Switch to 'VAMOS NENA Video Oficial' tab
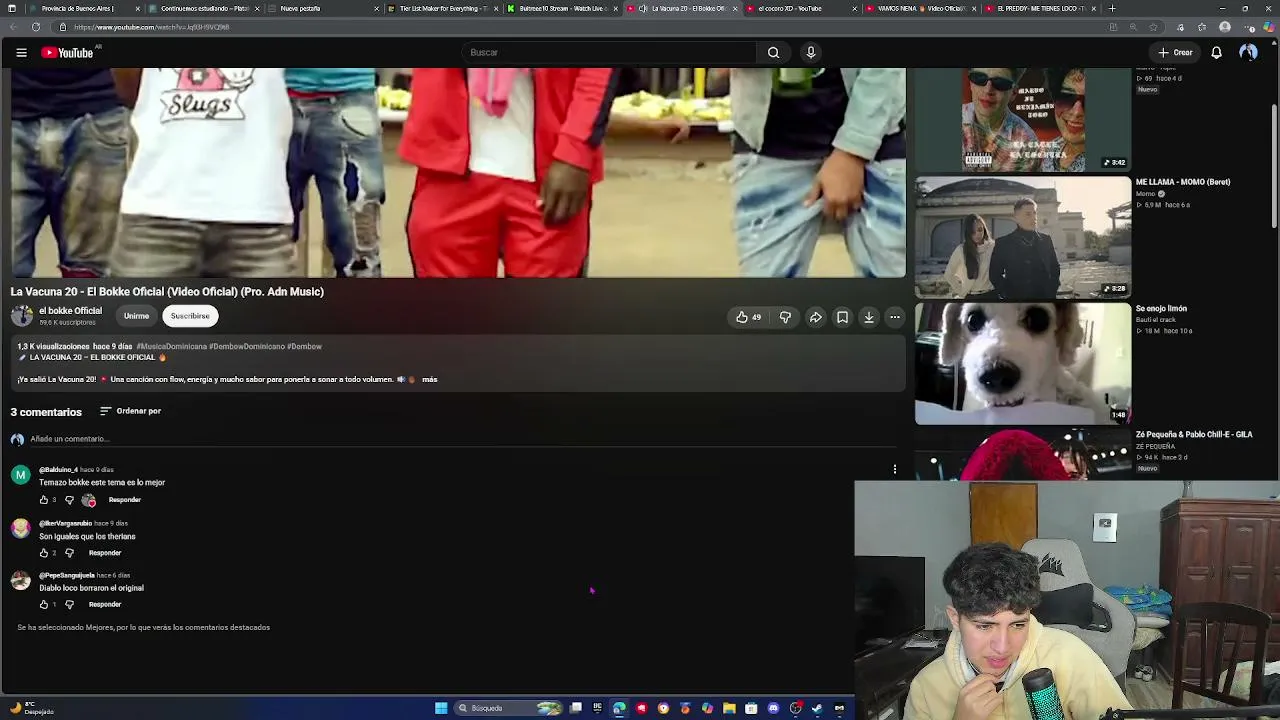The height and width of the screenshot is (720, 1280). coord(921,9)
